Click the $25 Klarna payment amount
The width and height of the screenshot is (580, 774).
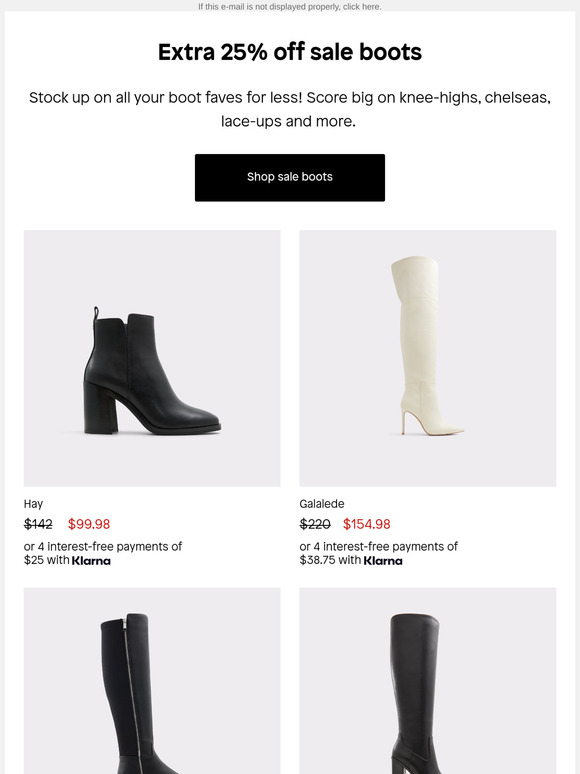pos(34,560)
